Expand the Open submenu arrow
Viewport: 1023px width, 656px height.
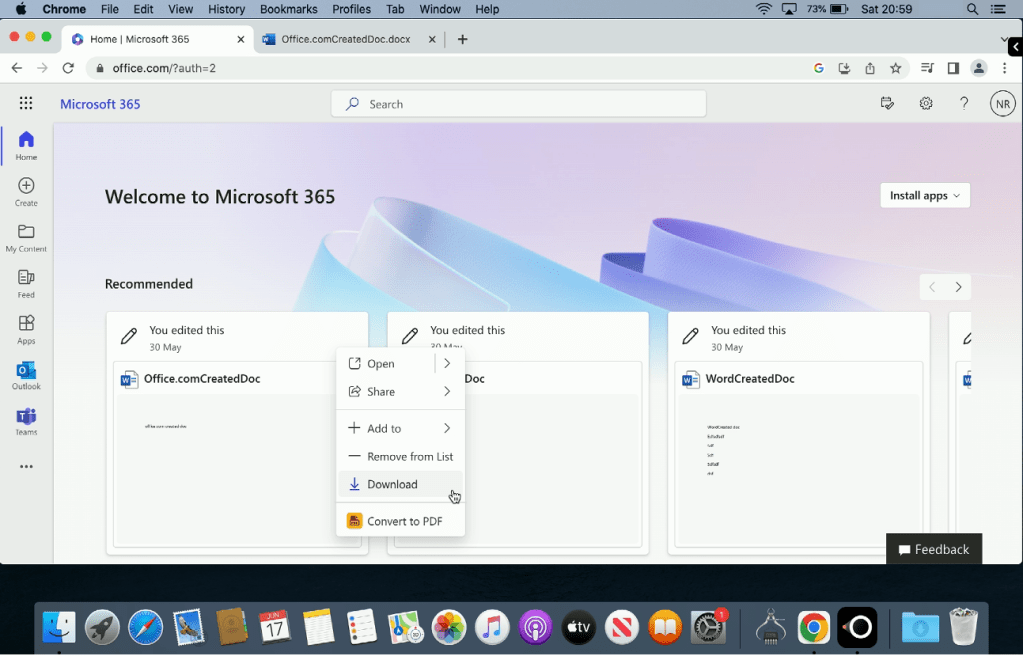coord(447,364)
